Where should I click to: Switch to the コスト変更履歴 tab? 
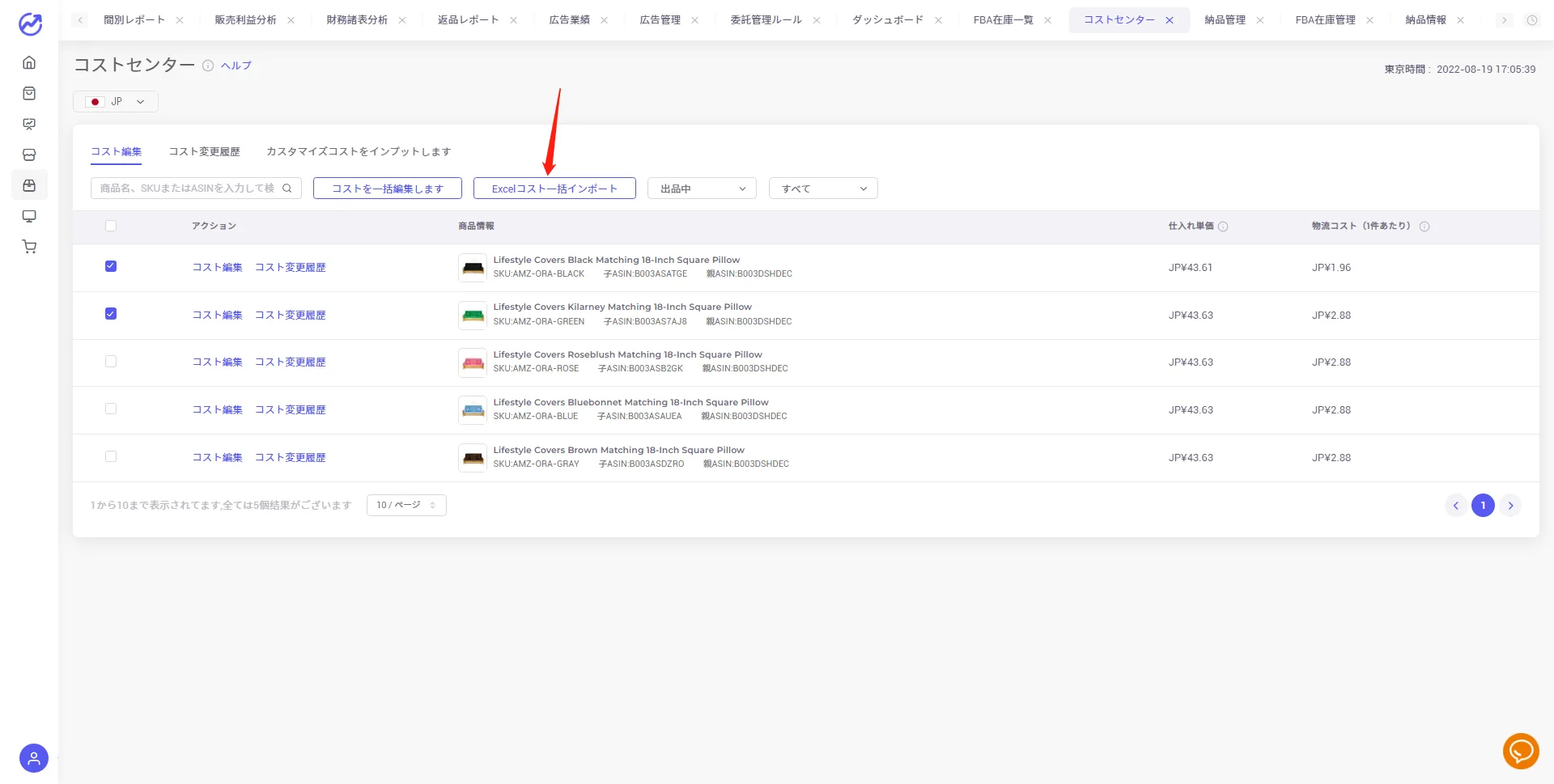point(204,151)
